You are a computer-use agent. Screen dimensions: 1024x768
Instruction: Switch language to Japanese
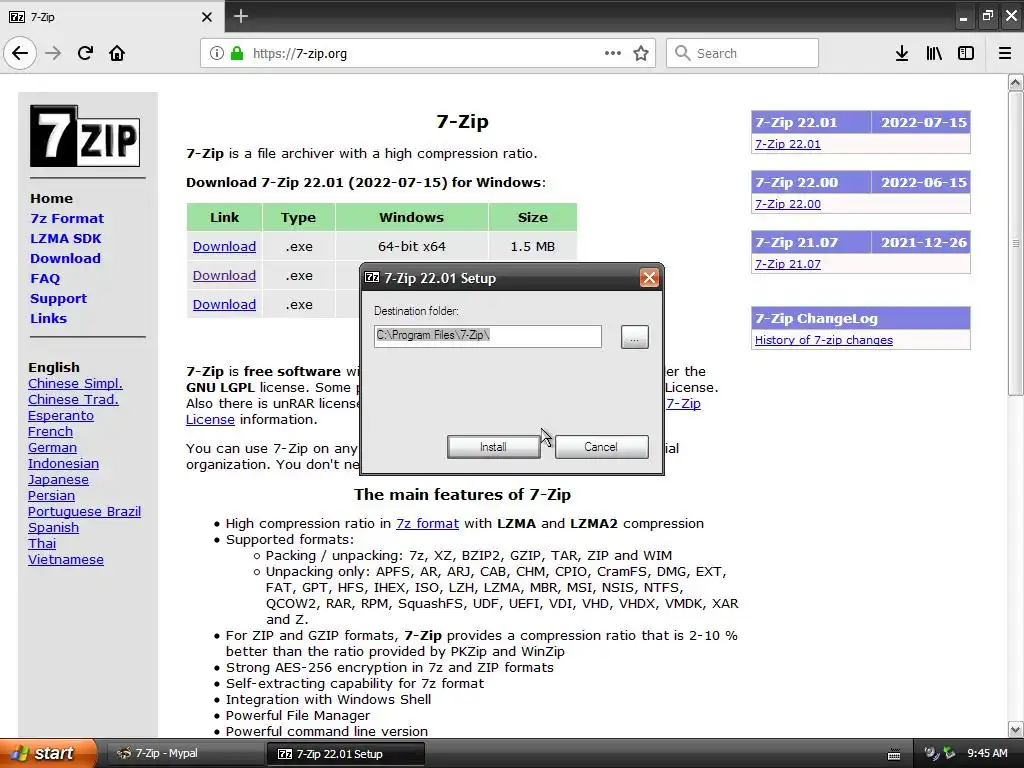[x=58, y=479]
